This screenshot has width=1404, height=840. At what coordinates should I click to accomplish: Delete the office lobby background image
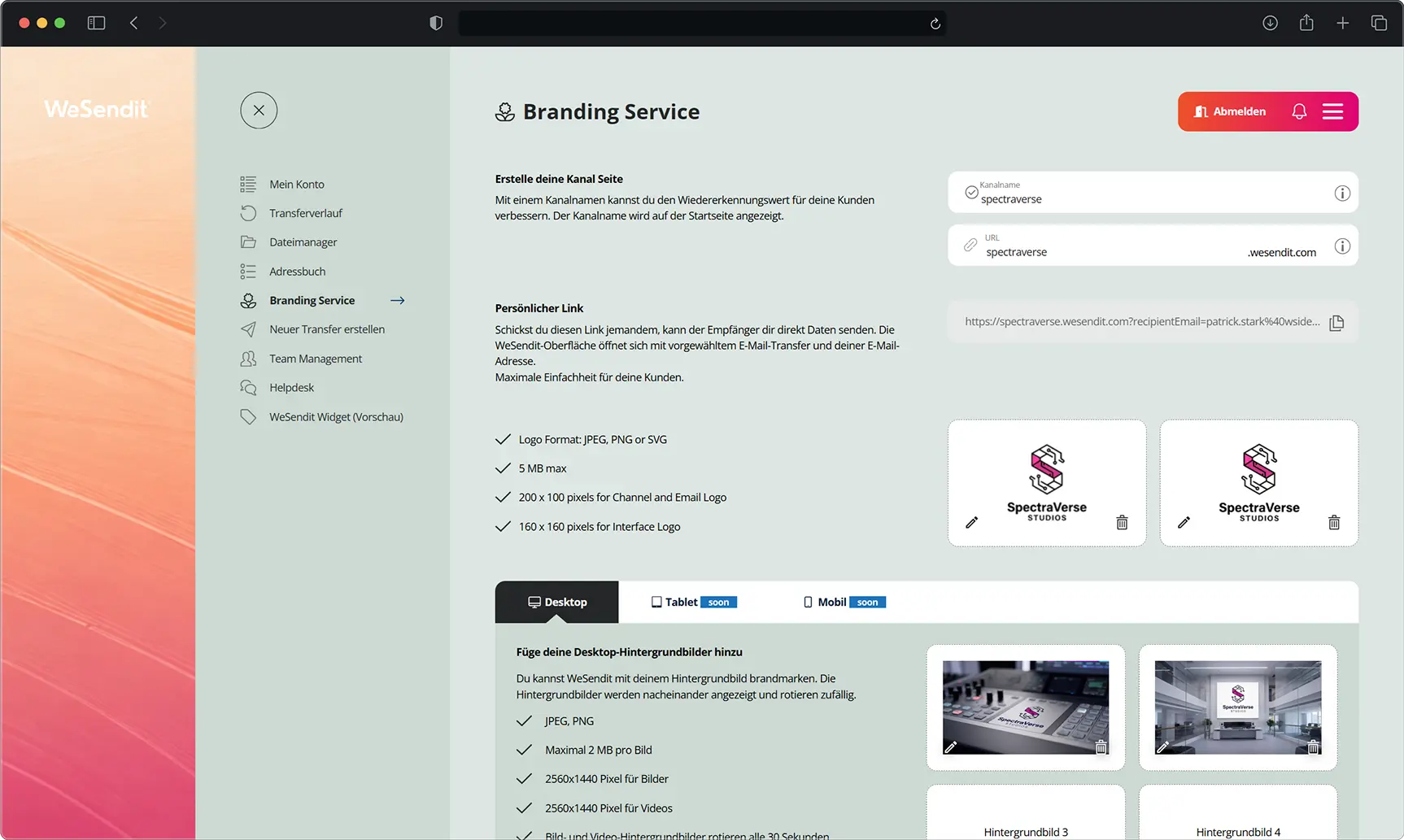[x=1314, y=747]
